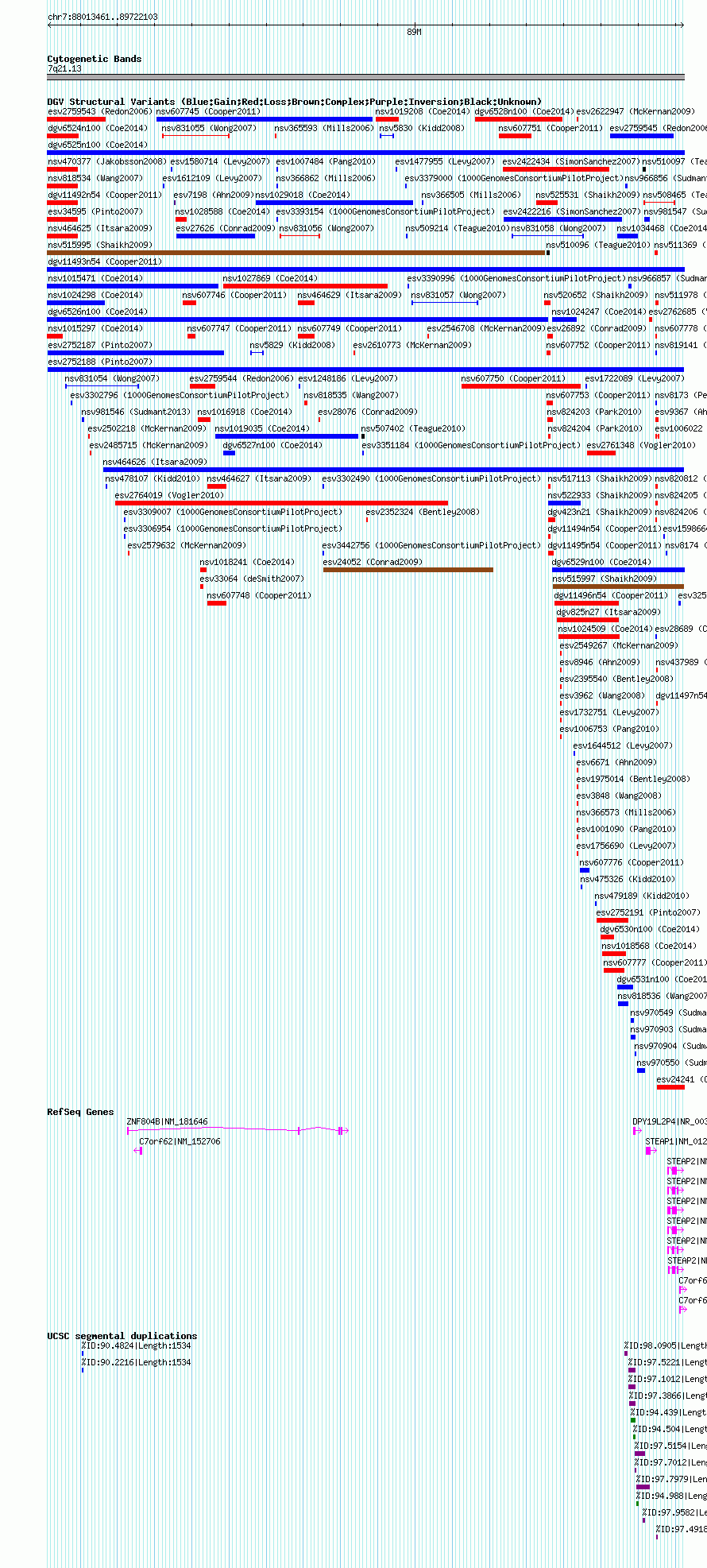Open dgv6525n100 (Coe2014) variant details
The image size is (707, 1568).
click(x=97, y=145)
